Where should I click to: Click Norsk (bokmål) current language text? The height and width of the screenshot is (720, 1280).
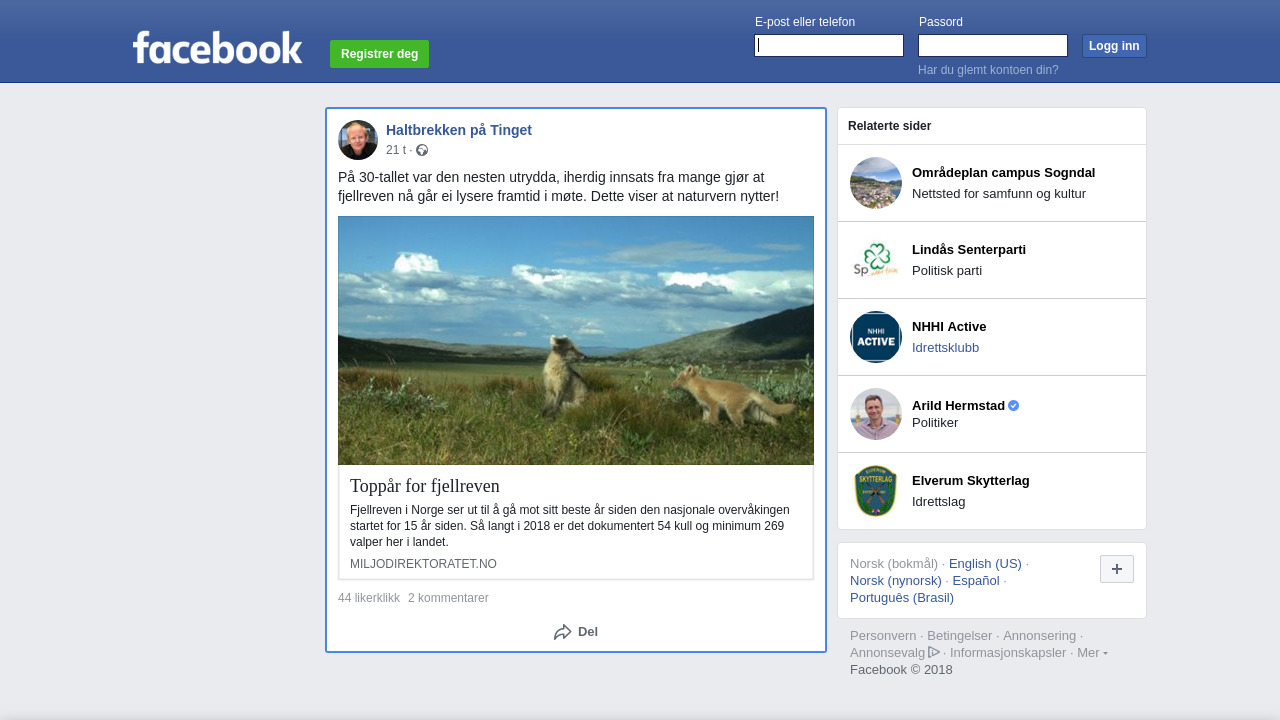click(x=894, y=563)
